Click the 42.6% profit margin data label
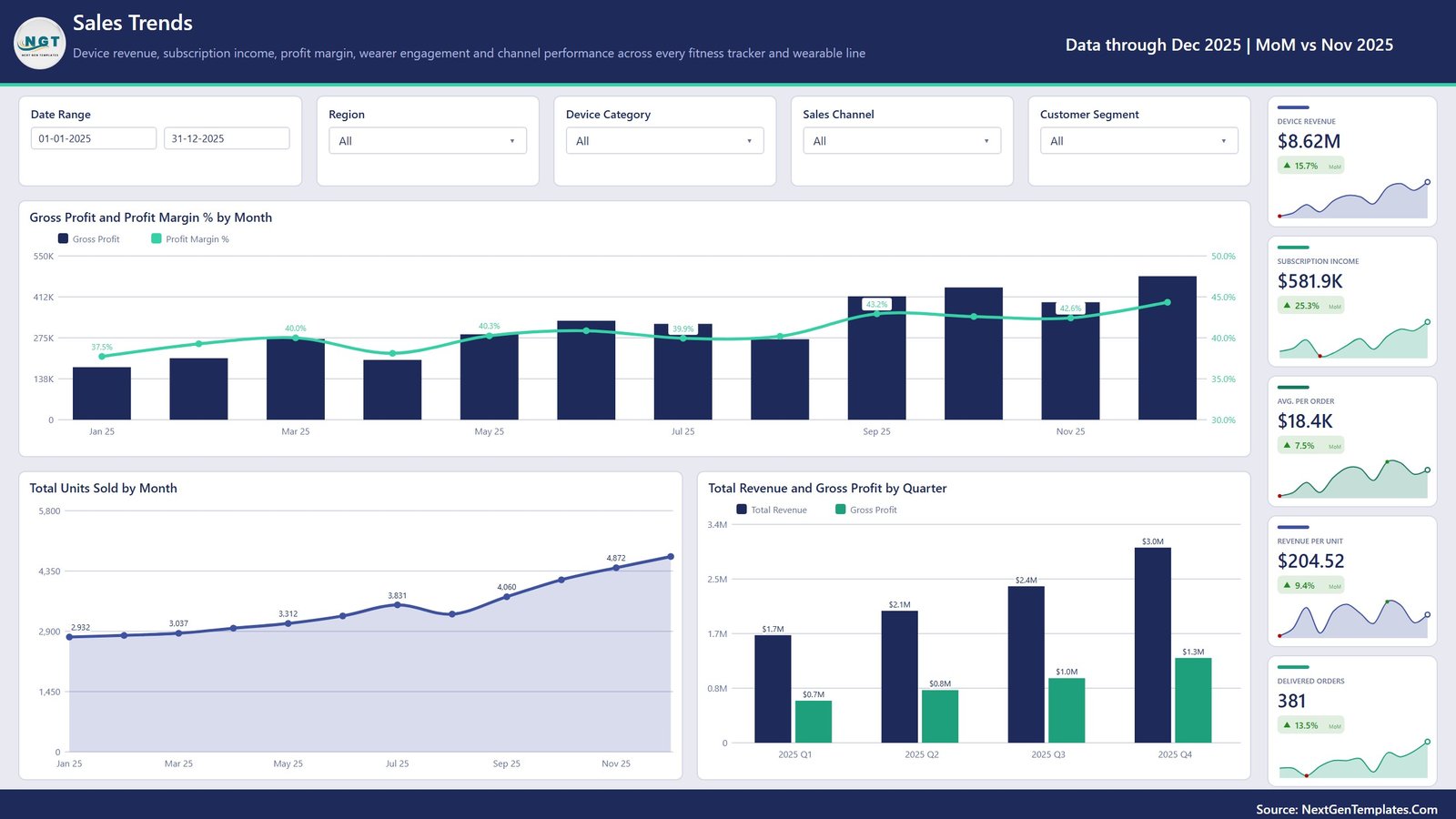The height and width of the screenshot is (819, 1456). 1071,308
